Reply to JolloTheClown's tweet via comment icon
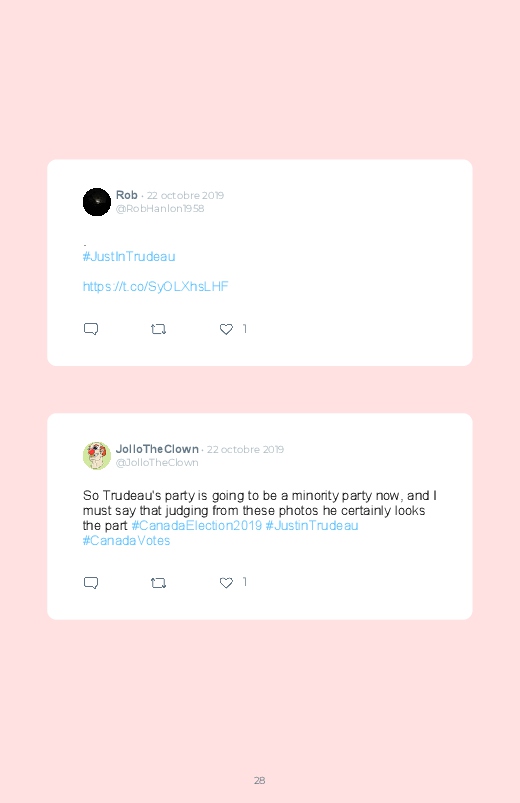The width and height of the screenshot is (520, 803). (x=91, y=583)
